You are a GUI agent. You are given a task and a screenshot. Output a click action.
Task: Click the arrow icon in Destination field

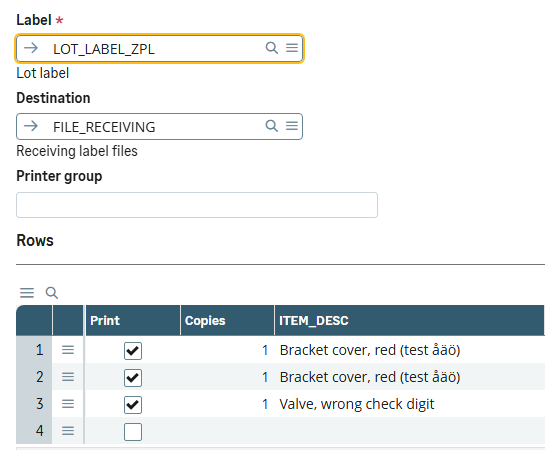(x=31, y=126)
